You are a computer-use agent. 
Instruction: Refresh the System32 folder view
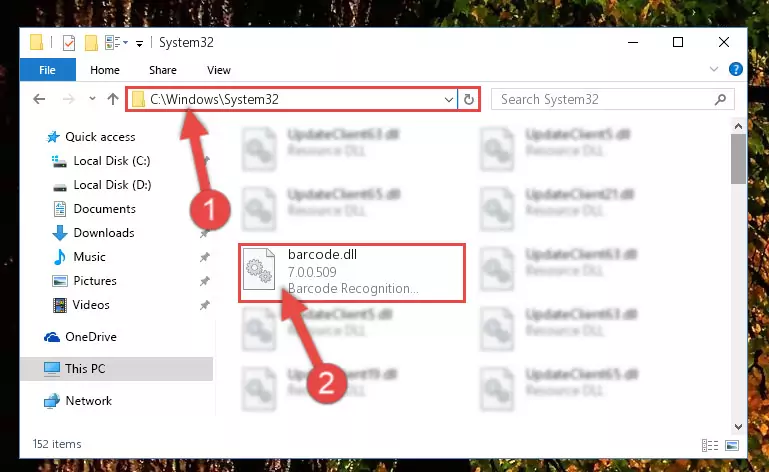point(469,100)
